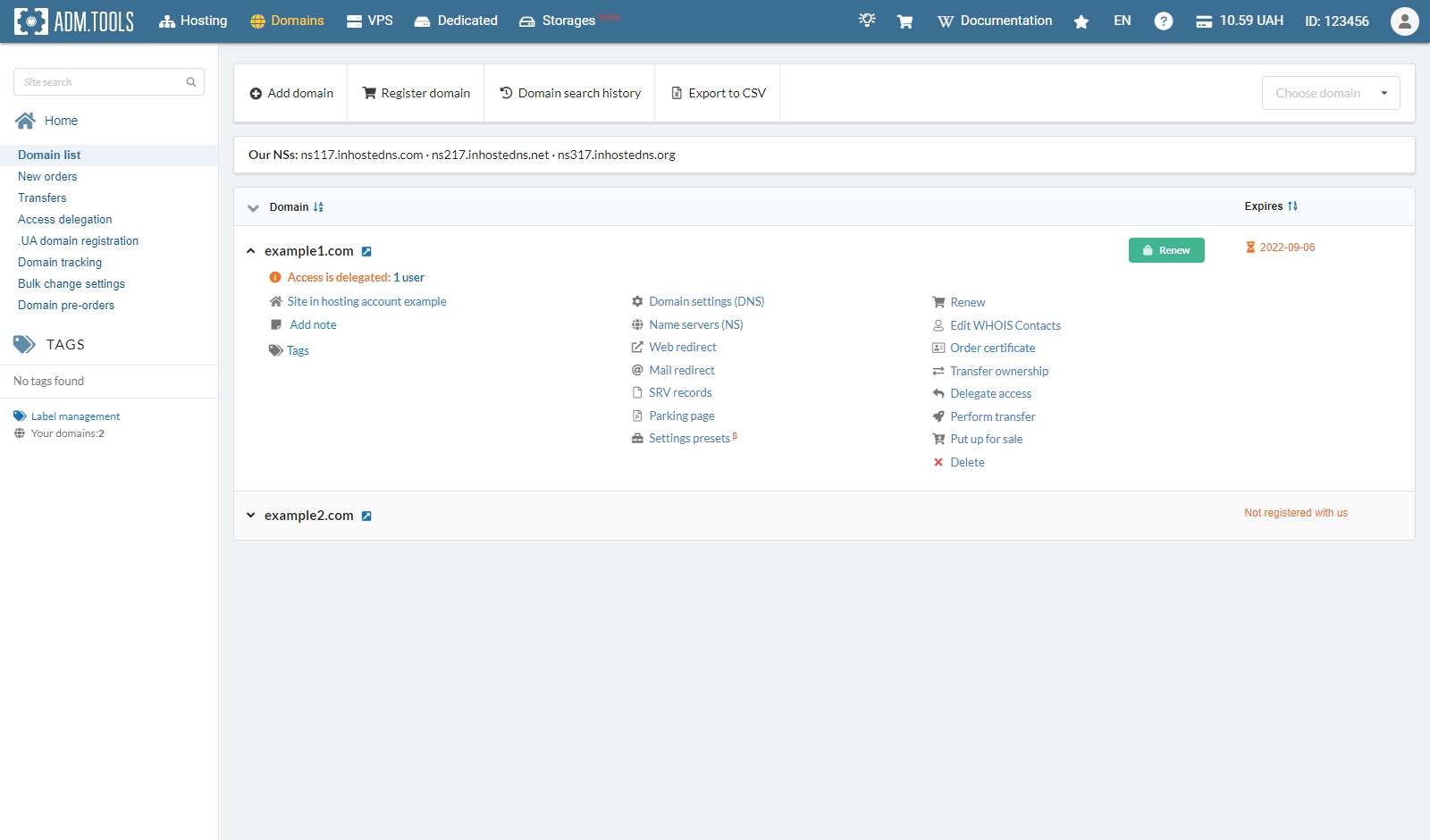Open the user profile avatar
Screen dimensions: 1430x840
(1404, 21)
